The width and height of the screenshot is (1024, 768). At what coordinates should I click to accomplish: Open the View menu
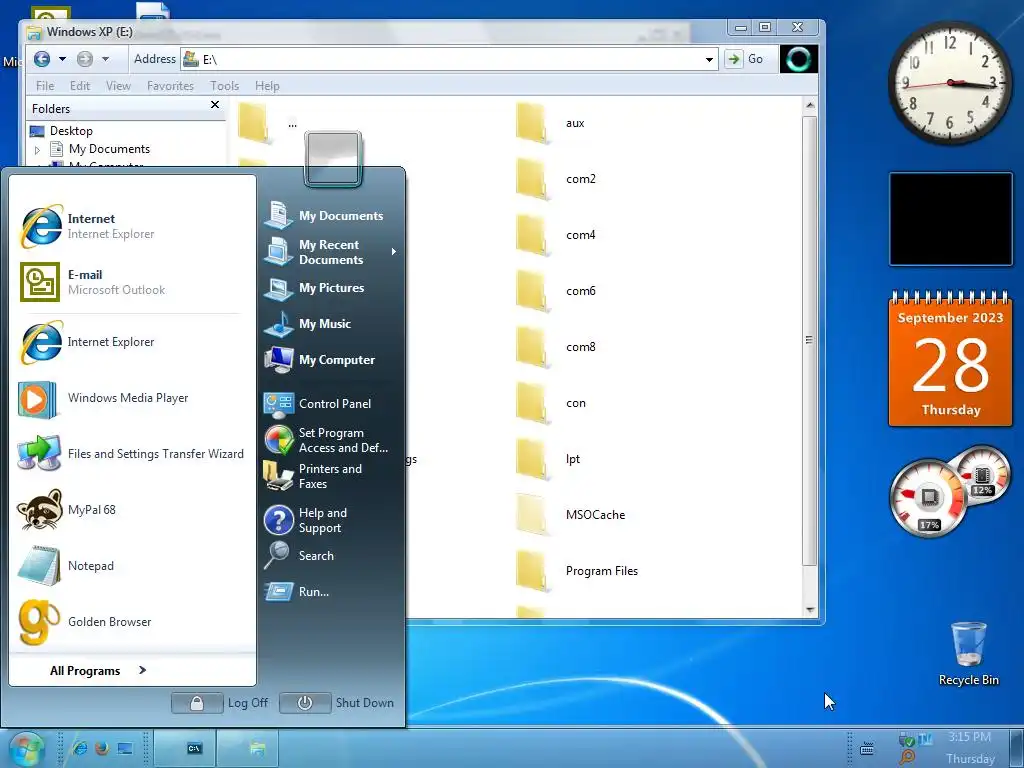(x=118, y=86)
